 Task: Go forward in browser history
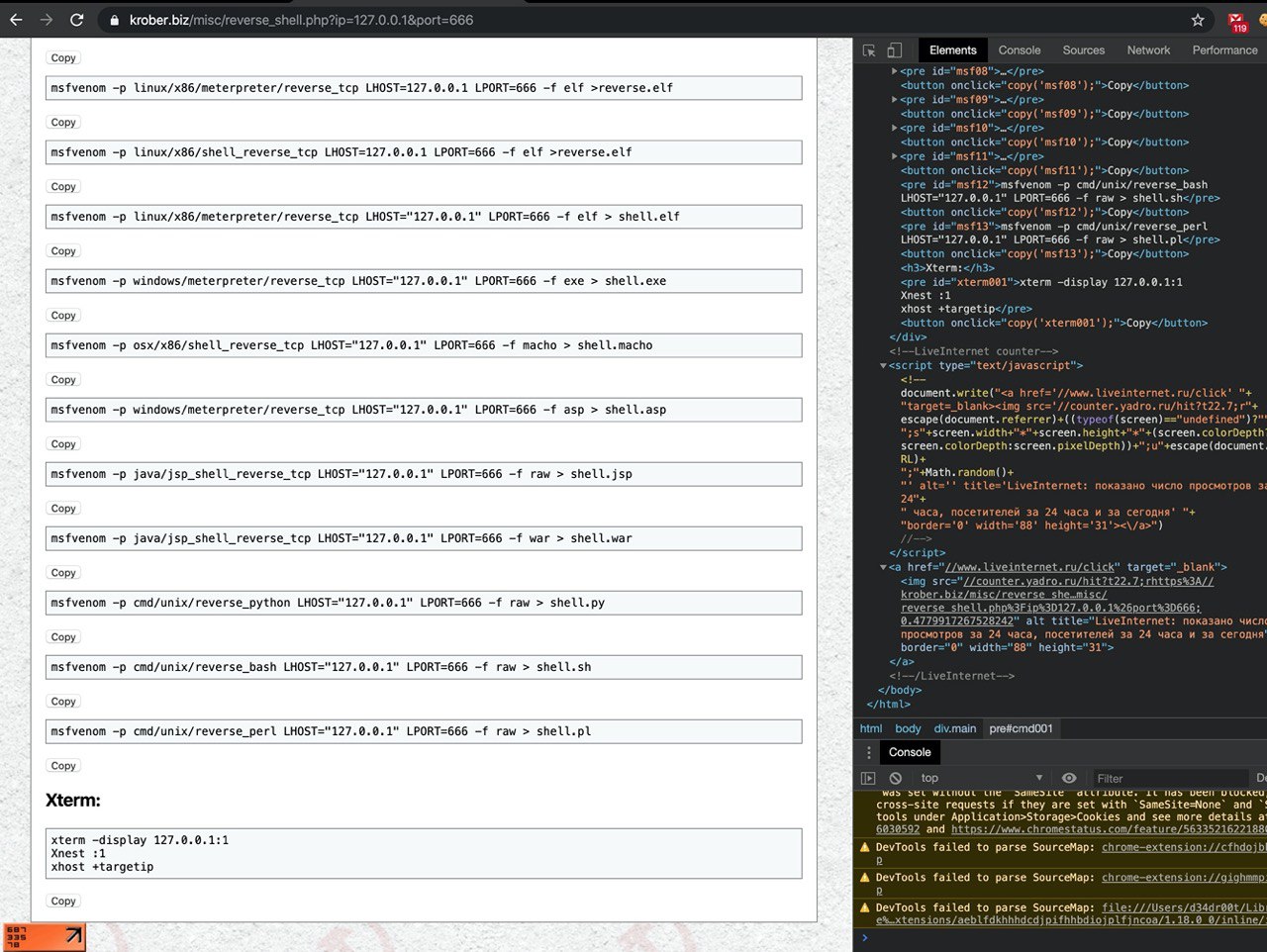[47, 20]
